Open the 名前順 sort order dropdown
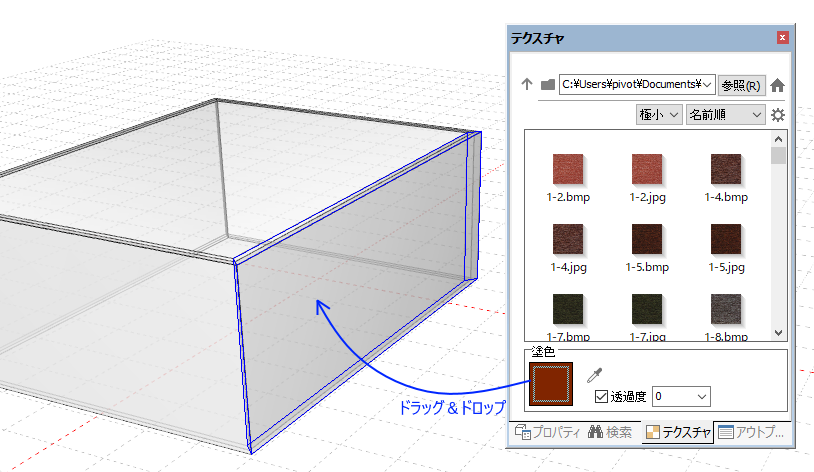The image size is (814, 472). [x=725, y=115]
